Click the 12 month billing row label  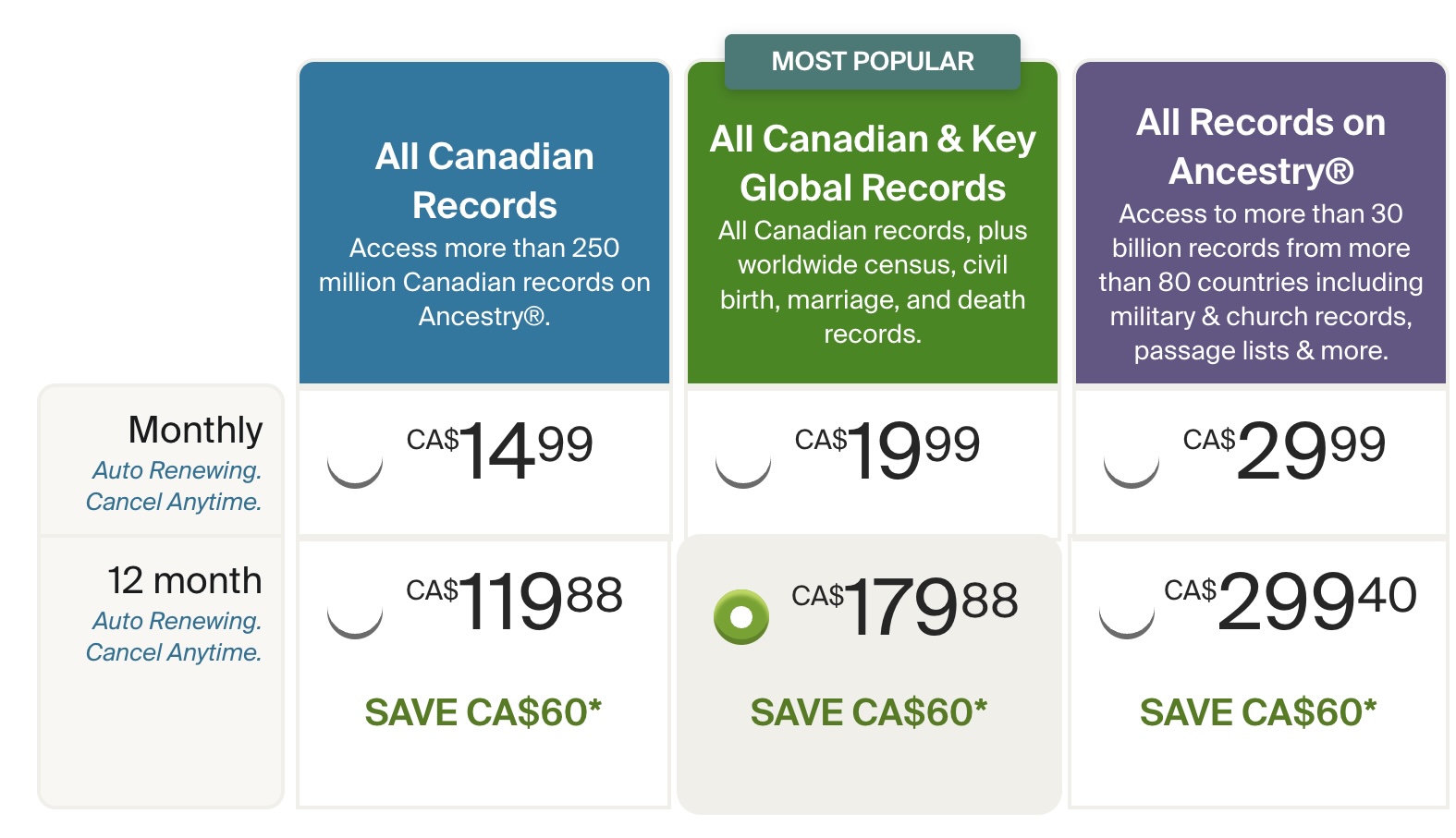(x=185, y=580)
